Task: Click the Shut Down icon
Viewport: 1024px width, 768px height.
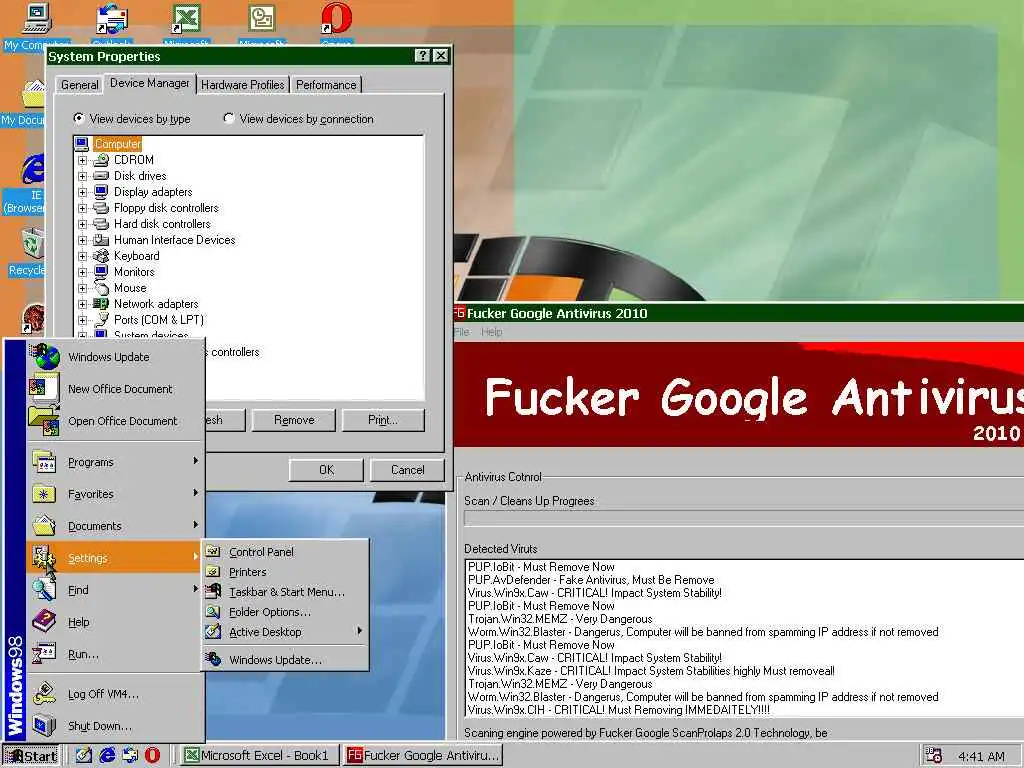Action: click(44, 726)
